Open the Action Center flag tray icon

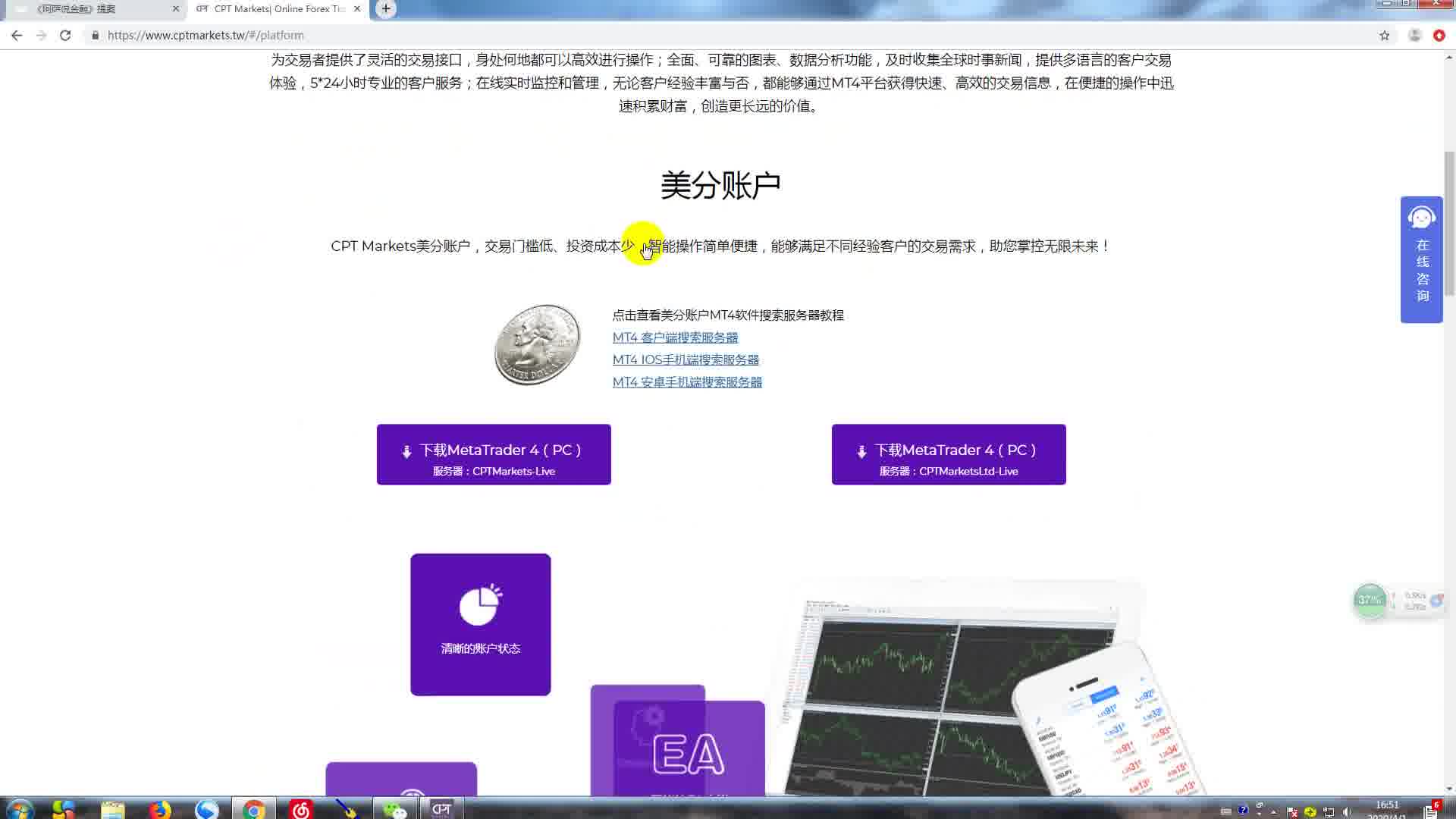point(1293,811)
